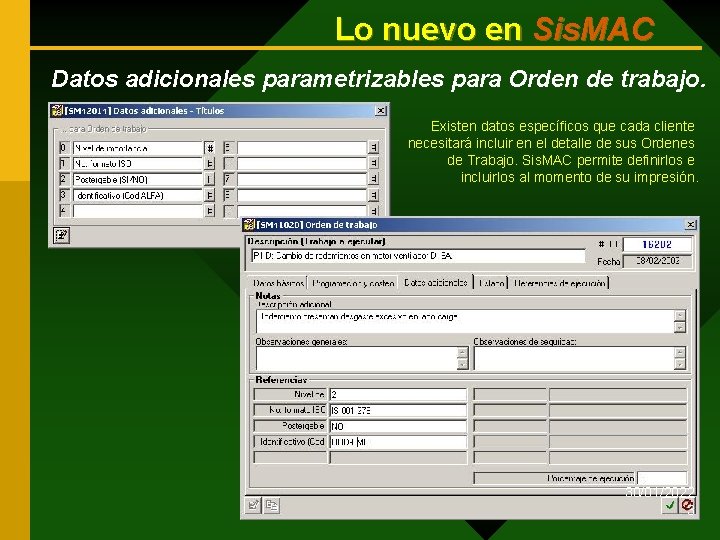Click the # type button on row 0
Image resolution: width=720 pixels, height=540 pixels.
pos(209,148)
